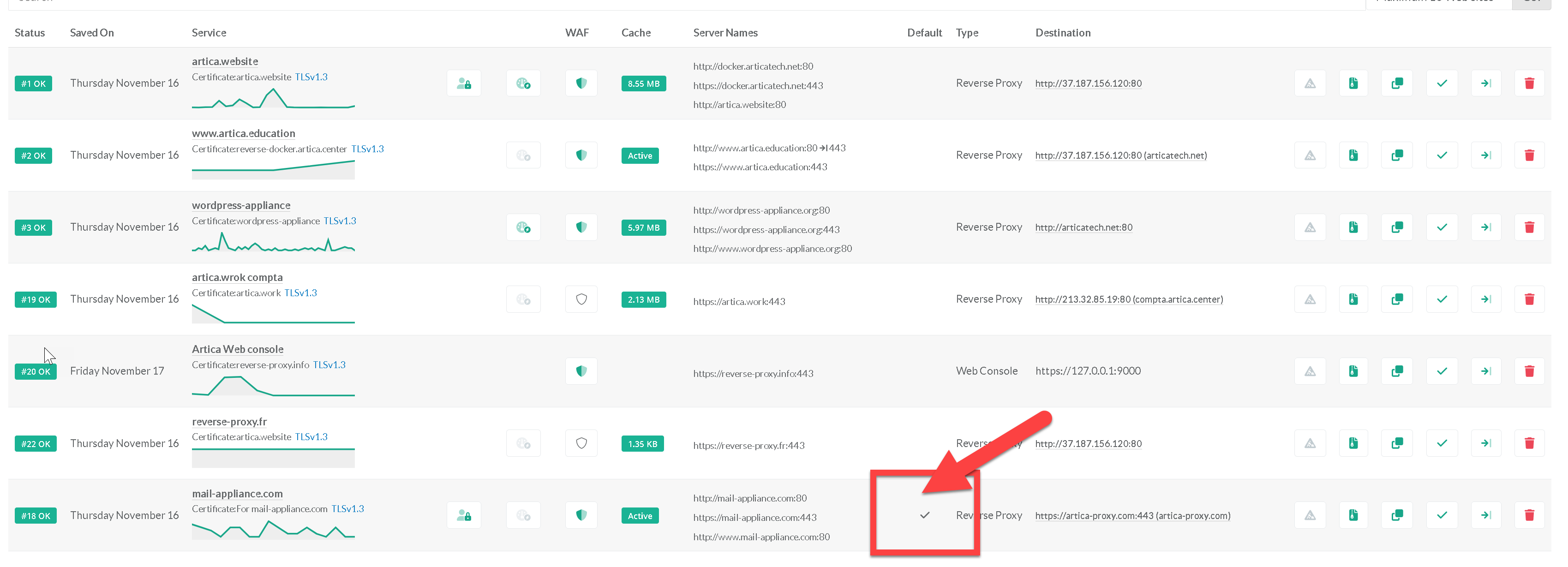Screen dimensions: 1568x567
Task: Click the 8.55 MB cache badge
Action: [643, 84]
